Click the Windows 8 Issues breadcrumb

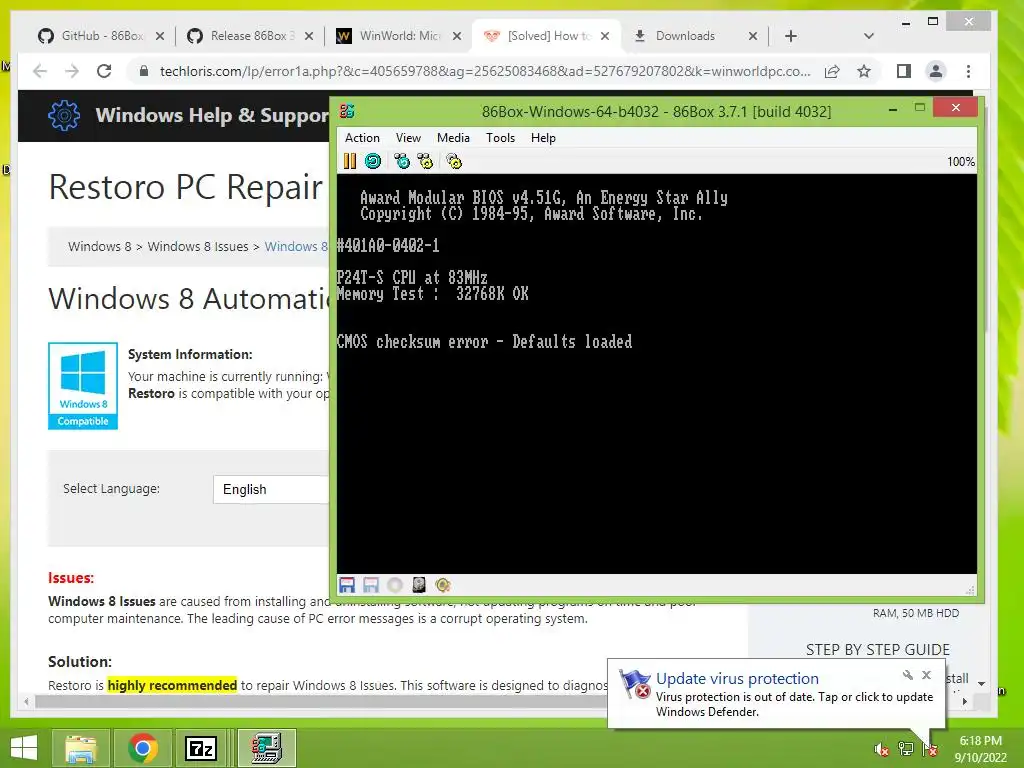point(198,247)
